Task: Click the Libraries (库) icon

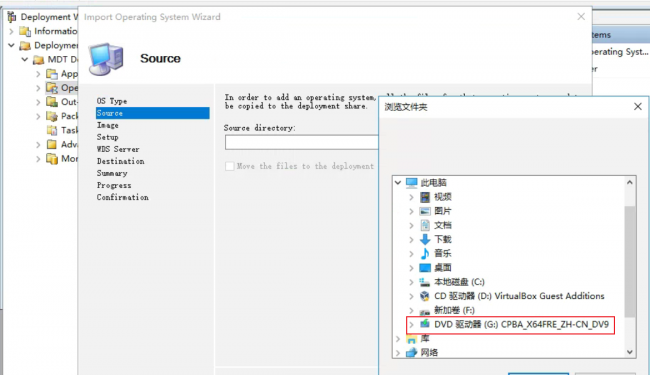Action: [411, 339]
